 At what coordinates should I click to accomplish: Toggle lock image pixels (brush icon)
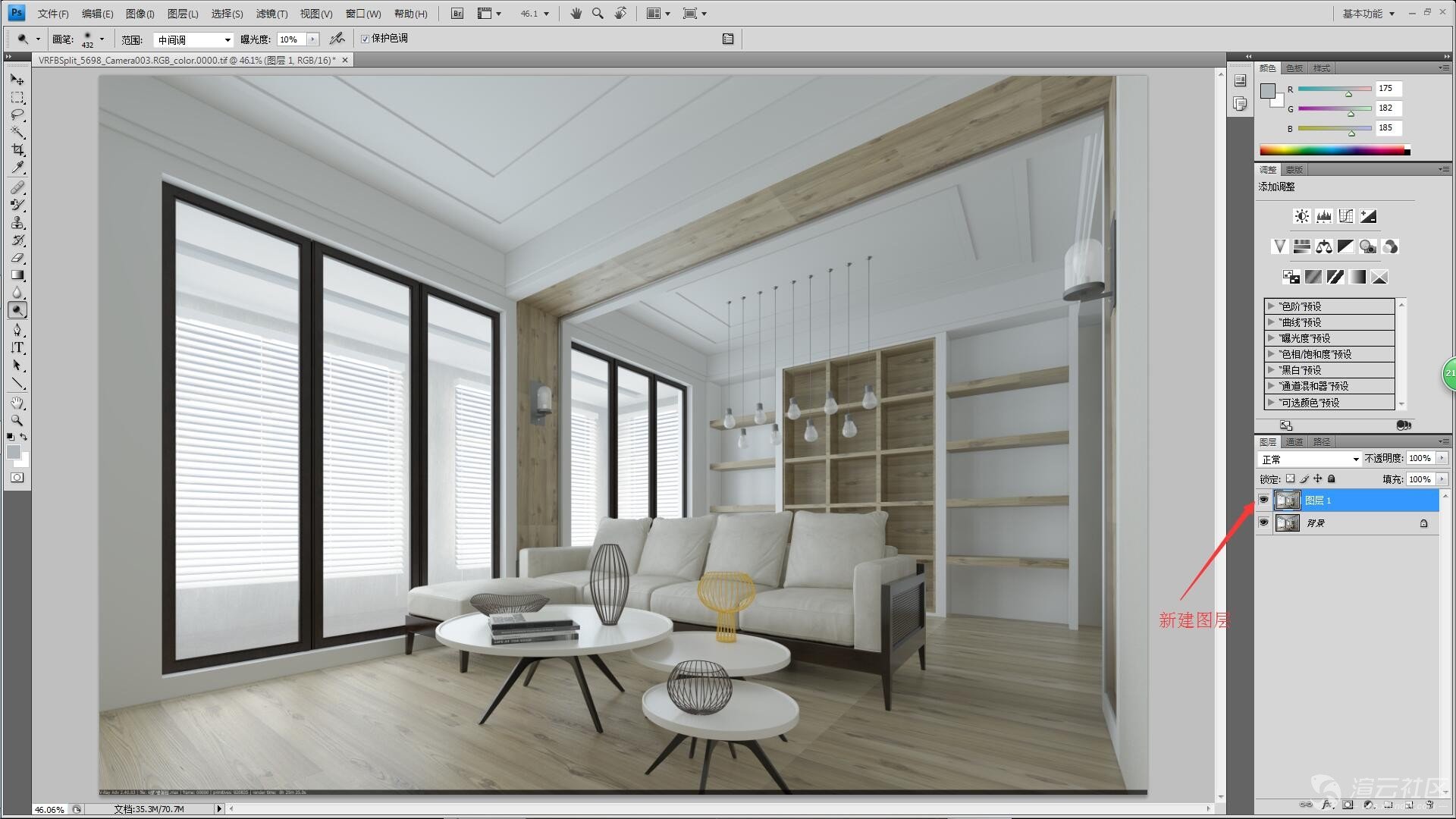[x=1304, y=479]
